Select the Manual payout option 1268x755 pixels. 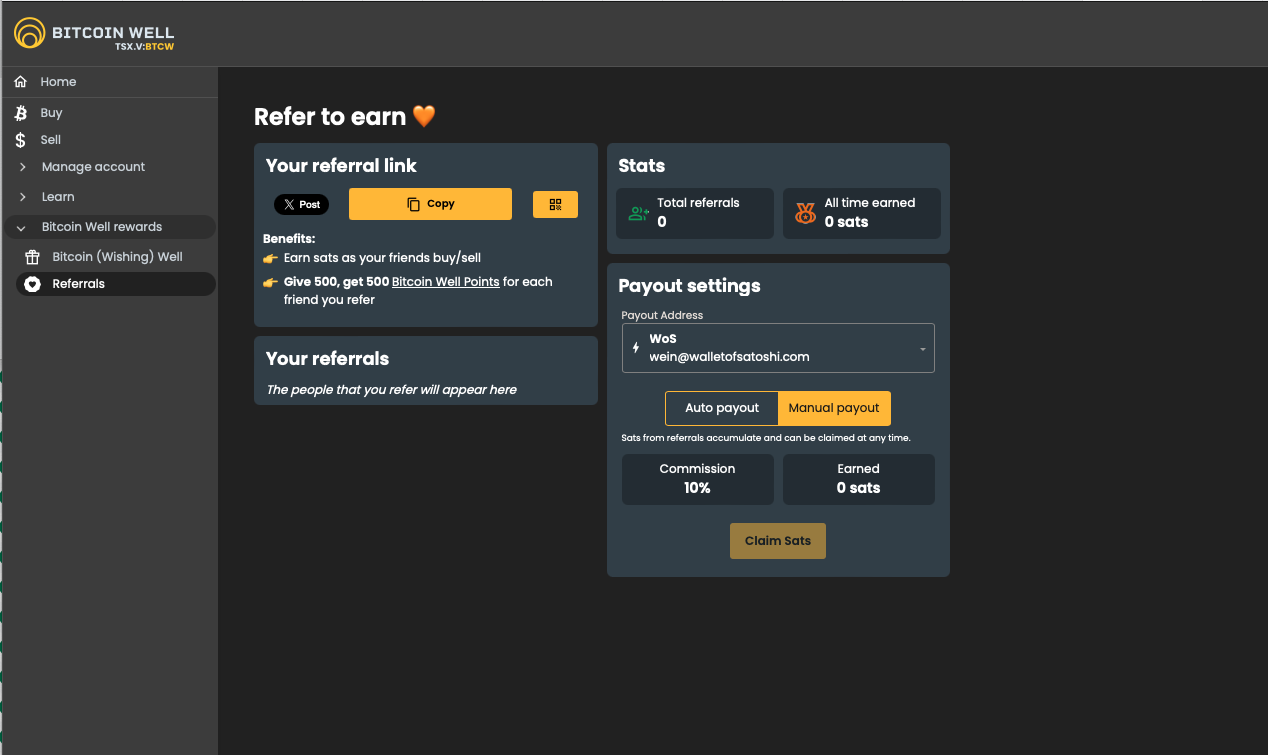click(x=833, y=408)
